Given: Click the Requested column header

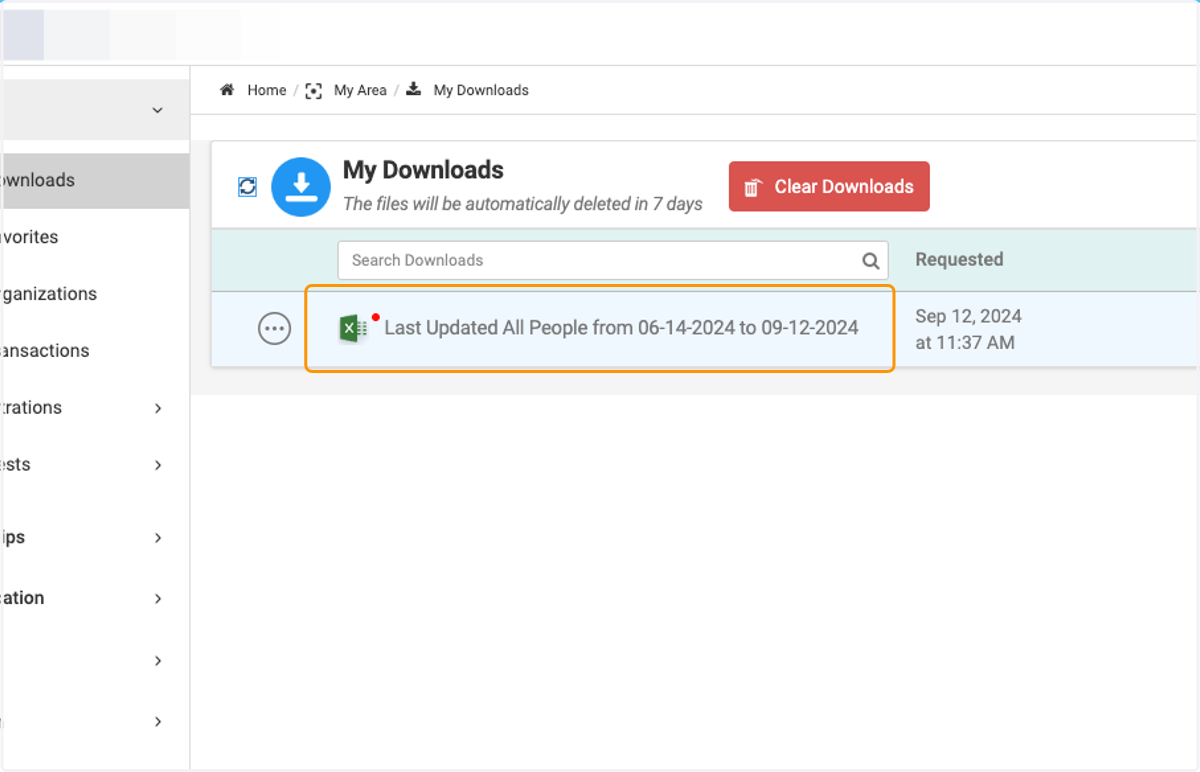Looking at the screenshot, I should tap(959, 259).
